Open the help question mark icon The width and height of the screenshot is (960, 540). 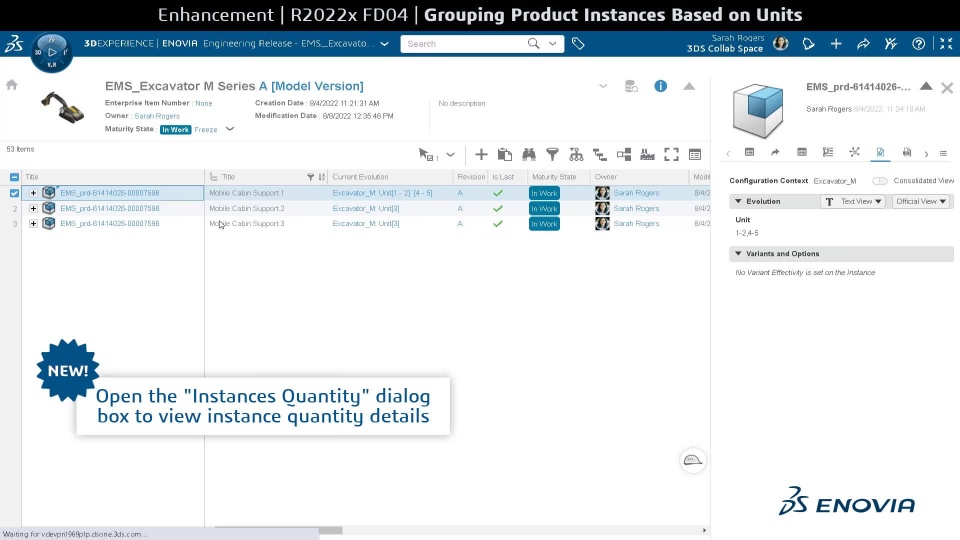918,43
